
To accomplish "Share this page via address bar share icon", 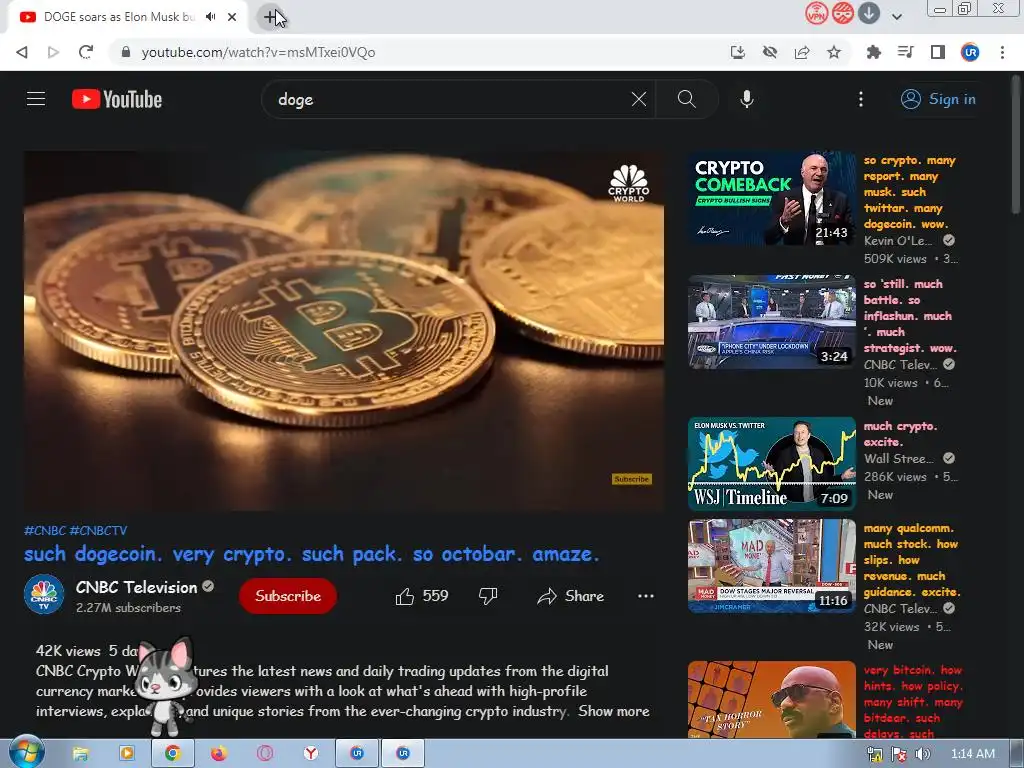I will pos(802,52).
